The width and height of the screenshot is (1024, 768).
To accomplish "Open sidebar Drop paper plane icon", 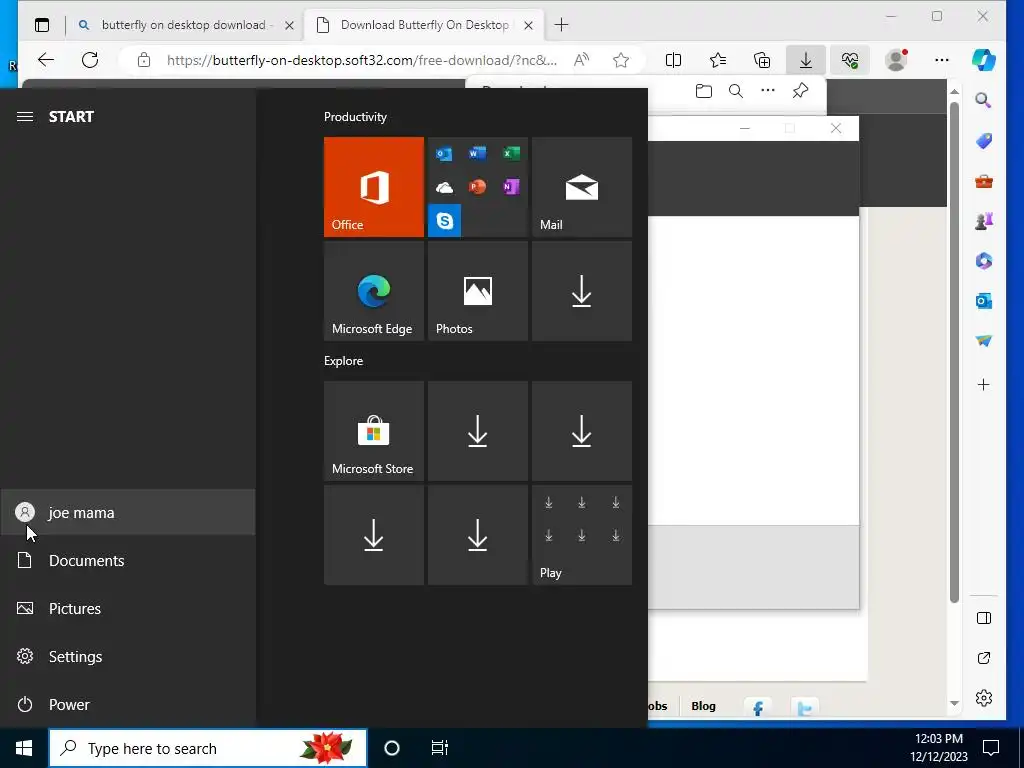I will tap(984, 341).
